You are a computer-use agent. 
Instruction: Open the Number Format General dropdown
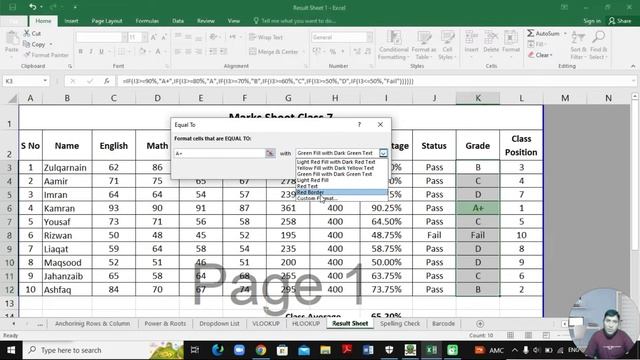pos(369,37)
